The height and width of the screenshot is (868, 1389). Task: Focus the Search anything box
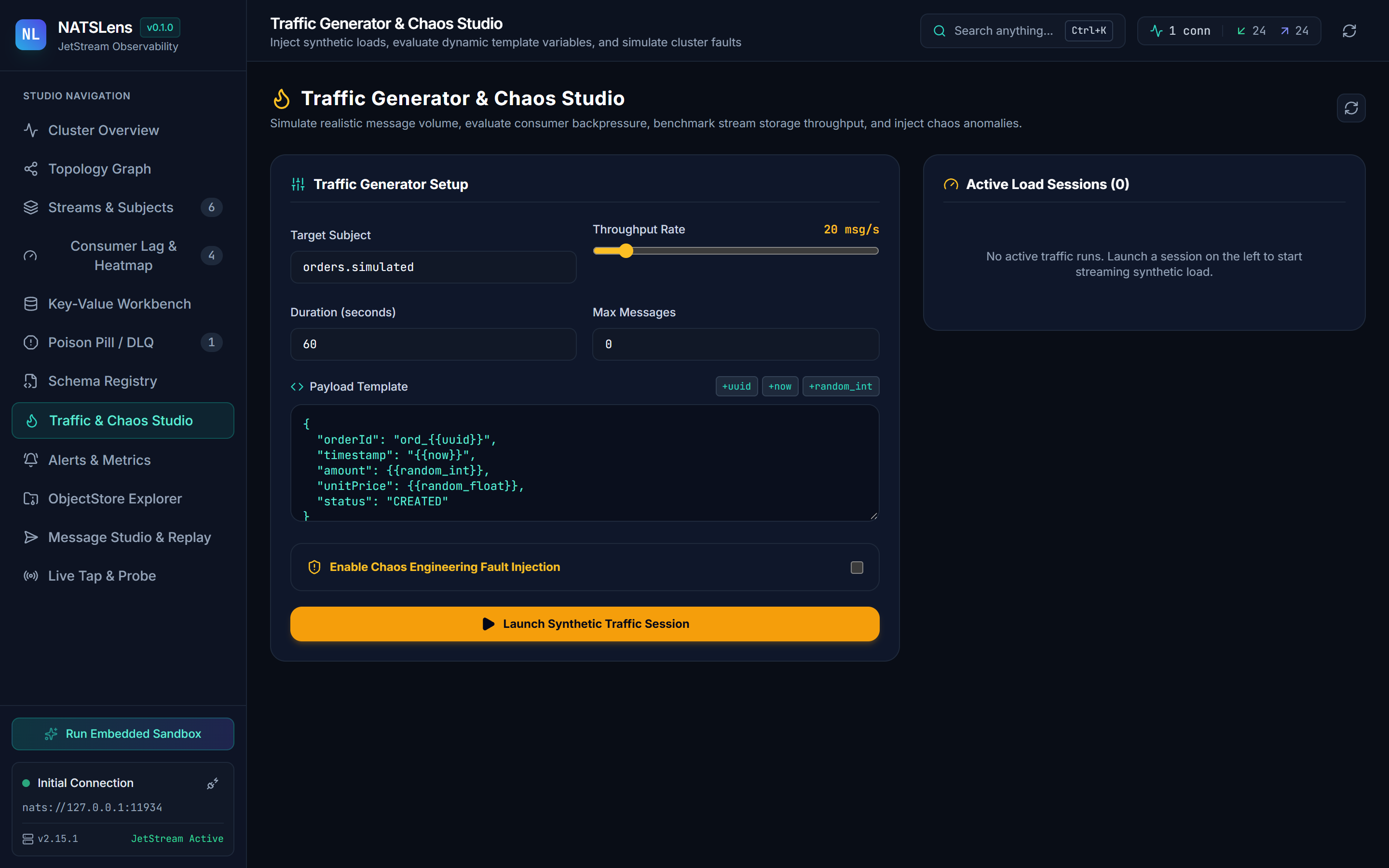click(1022, 31)
